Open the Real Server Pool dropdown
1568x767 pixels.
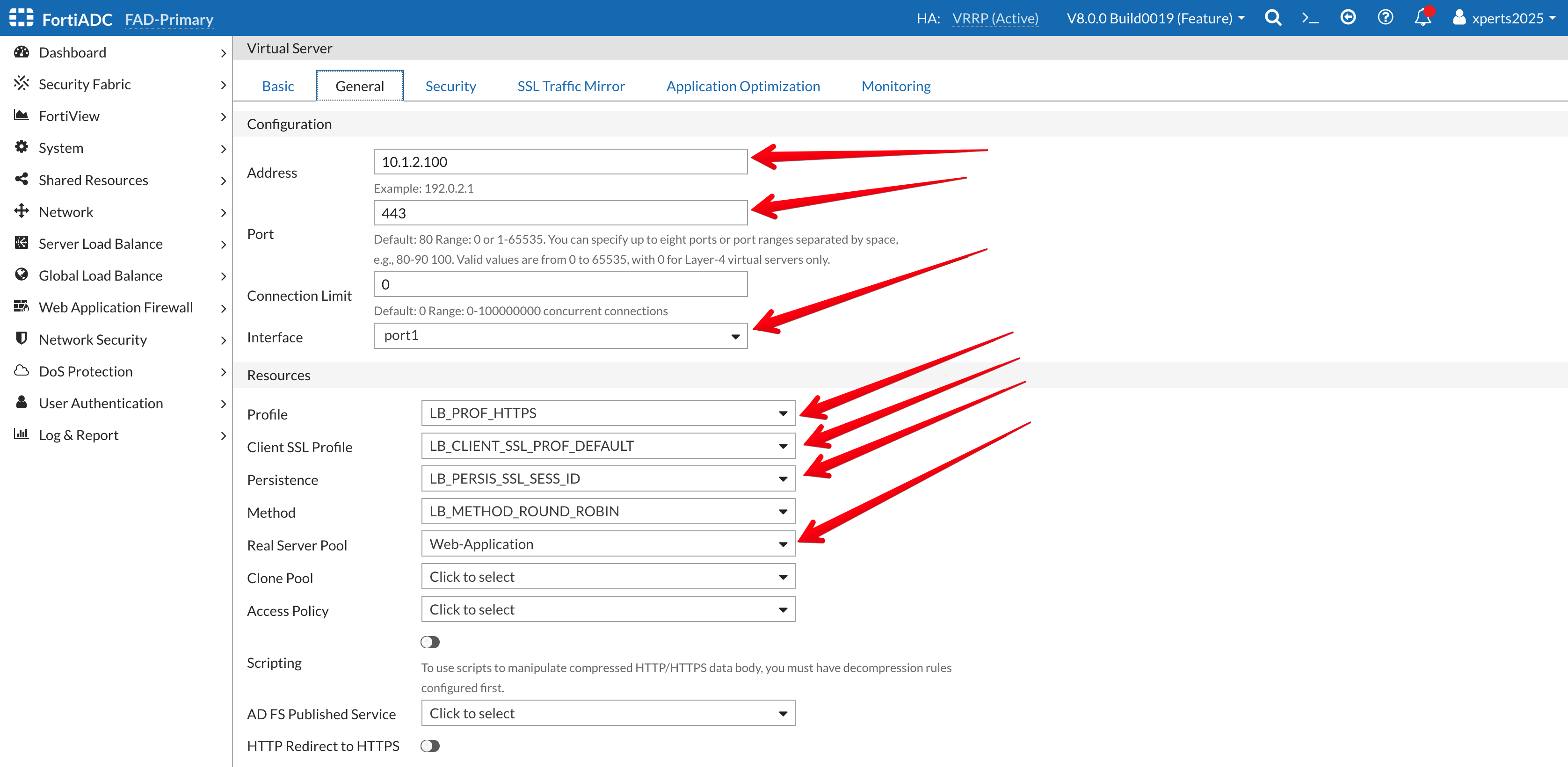pos(608,543)
